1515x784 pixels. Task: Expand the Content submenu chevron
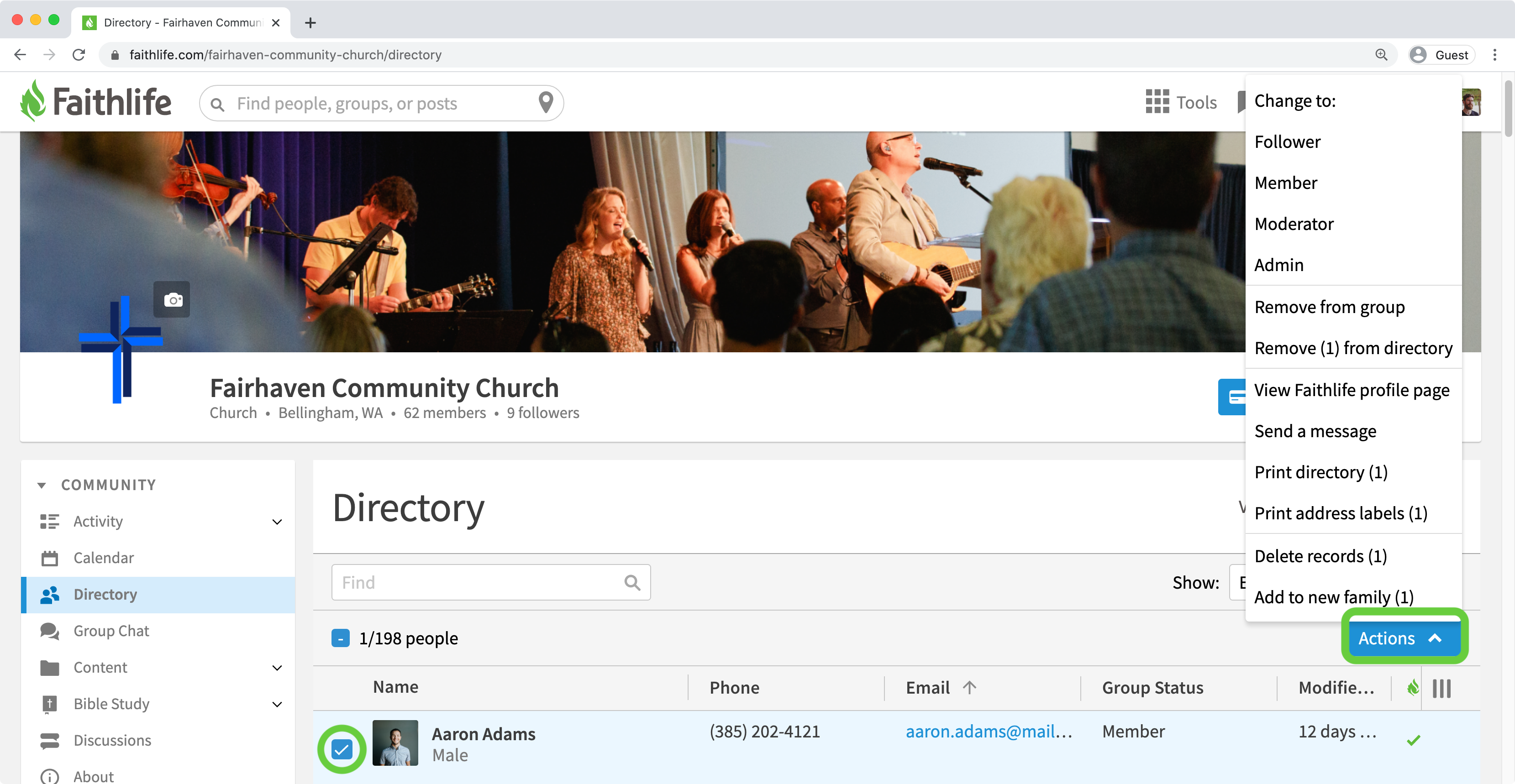tap(278, 668)
